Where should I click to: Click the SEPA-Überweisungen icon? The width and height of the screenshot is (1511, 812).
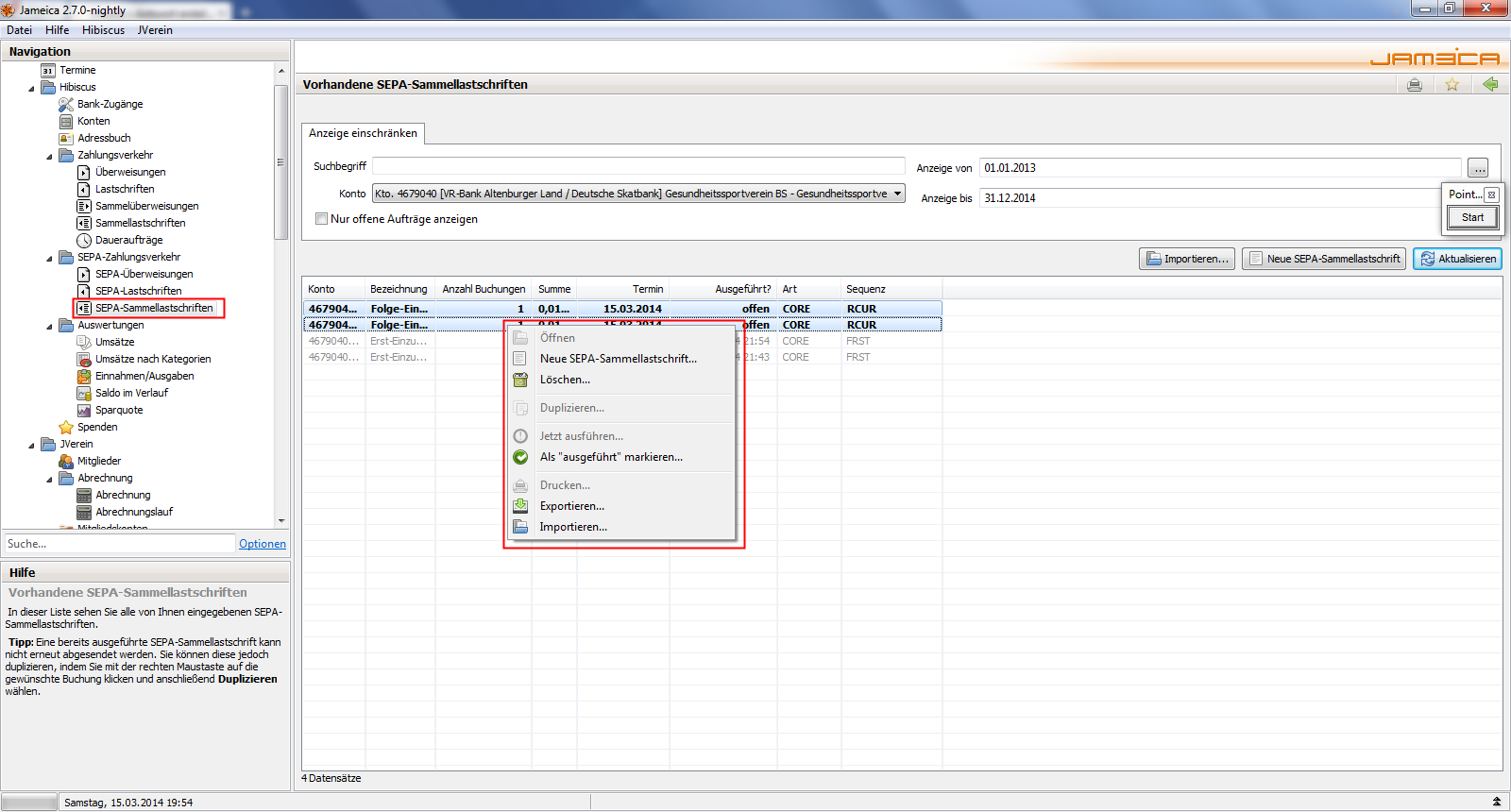84,275
